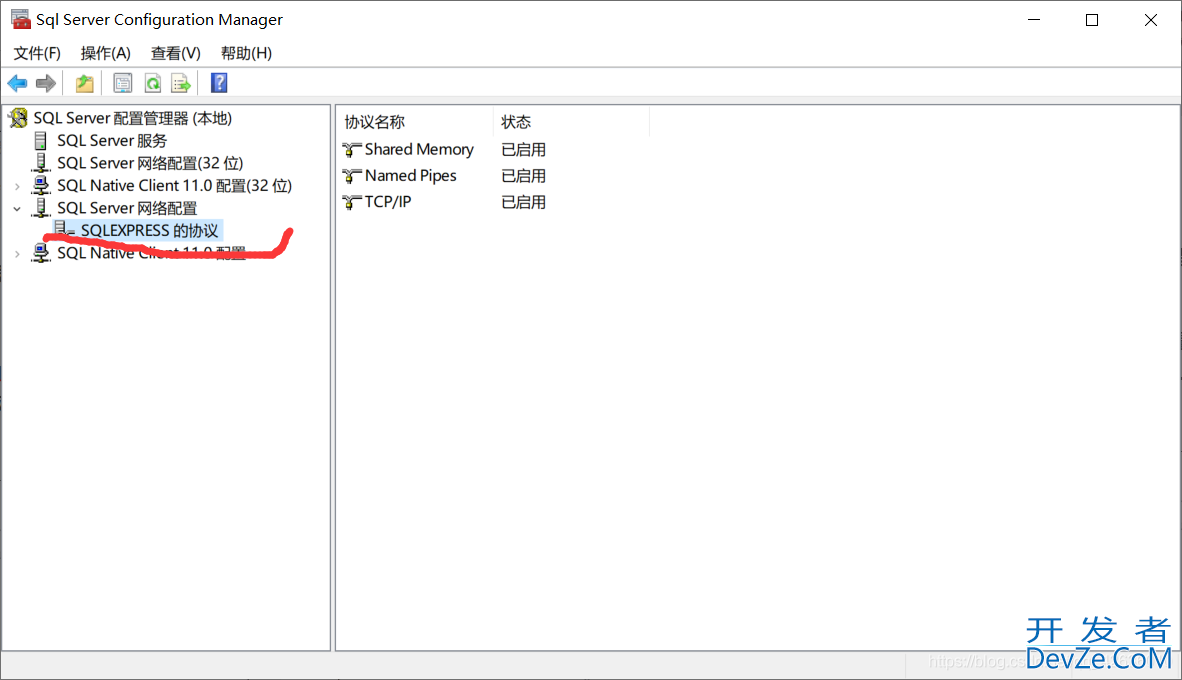Select SQL Server 配置管理器 (本地) root
The image size is (1182, 680).
coord(133,118)
